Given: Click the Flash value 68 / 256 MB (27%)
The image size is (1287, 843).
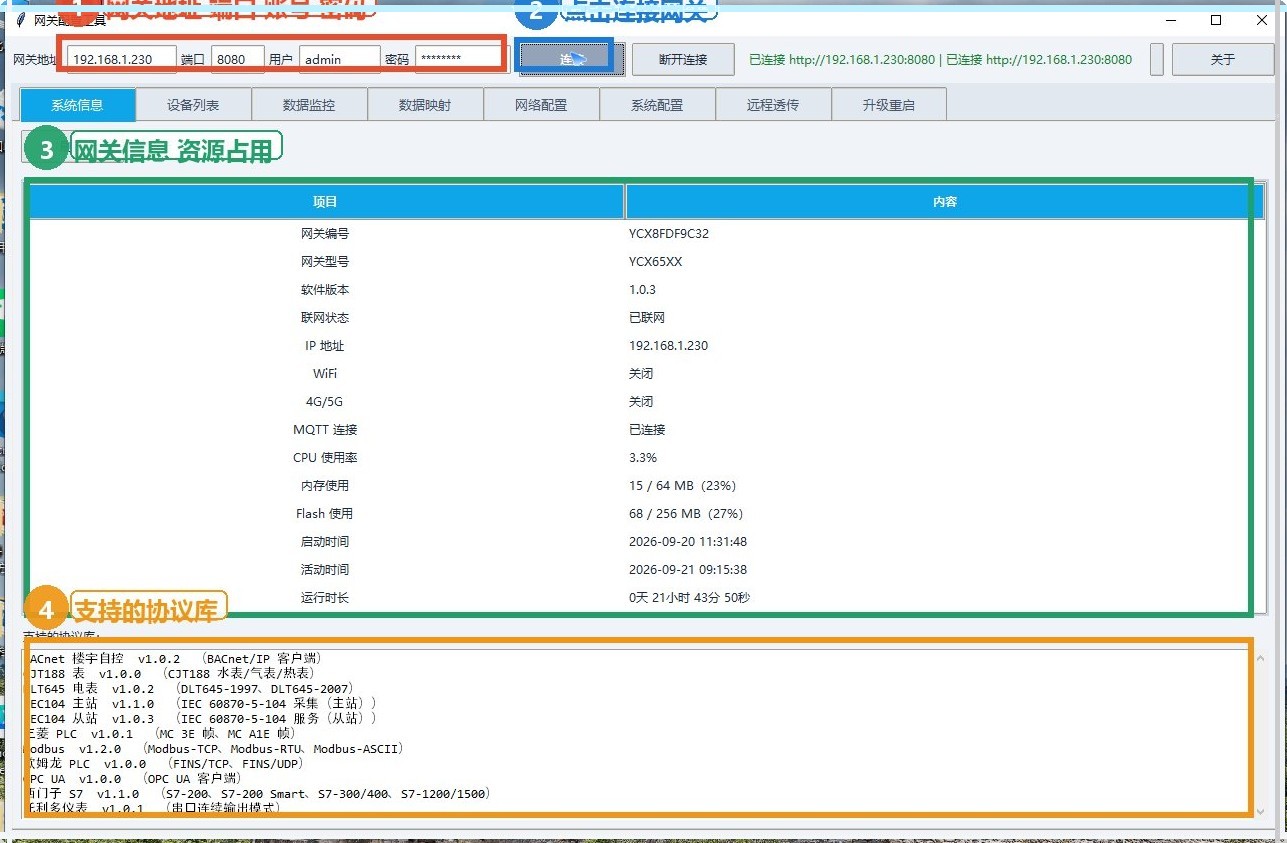Looking at the screenshot, I should [x=686, y=513].
